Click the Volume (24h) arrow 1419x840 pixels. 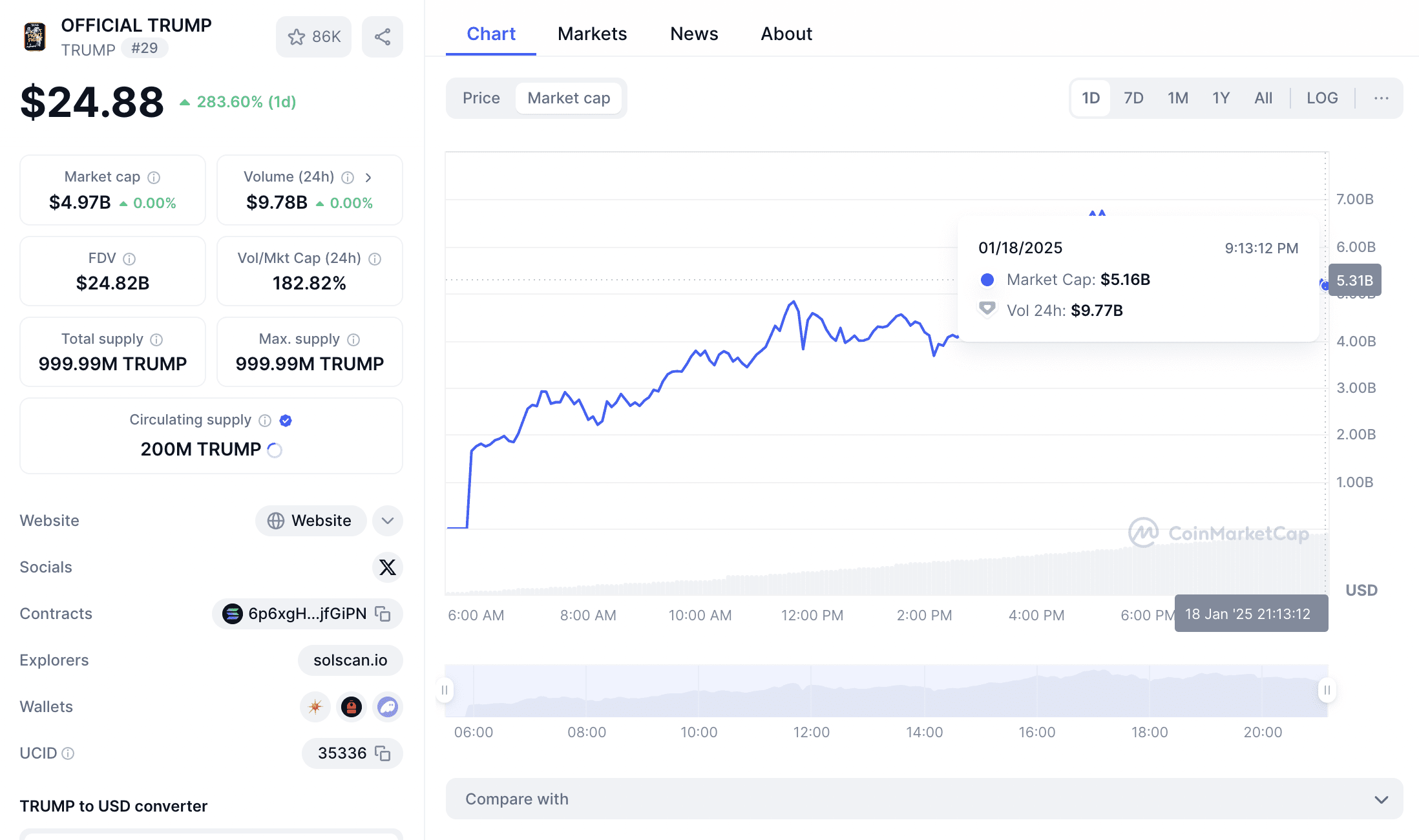(368, 178)
